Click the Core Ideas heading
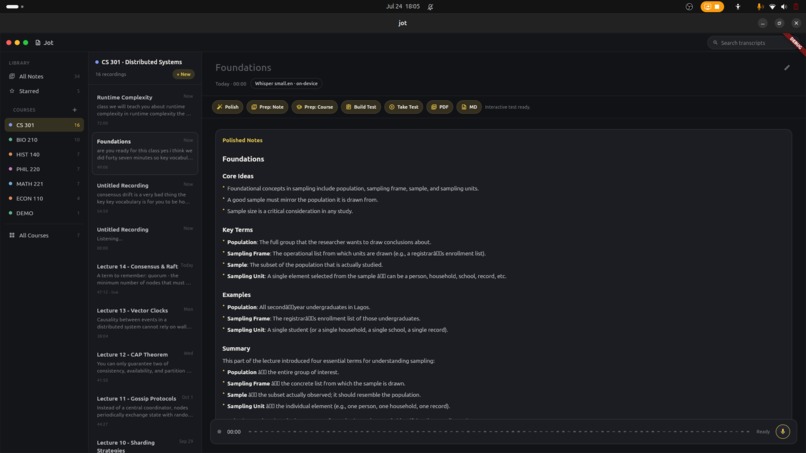Image resolution: width=806 pixels, height=453 pixels. 238,176
